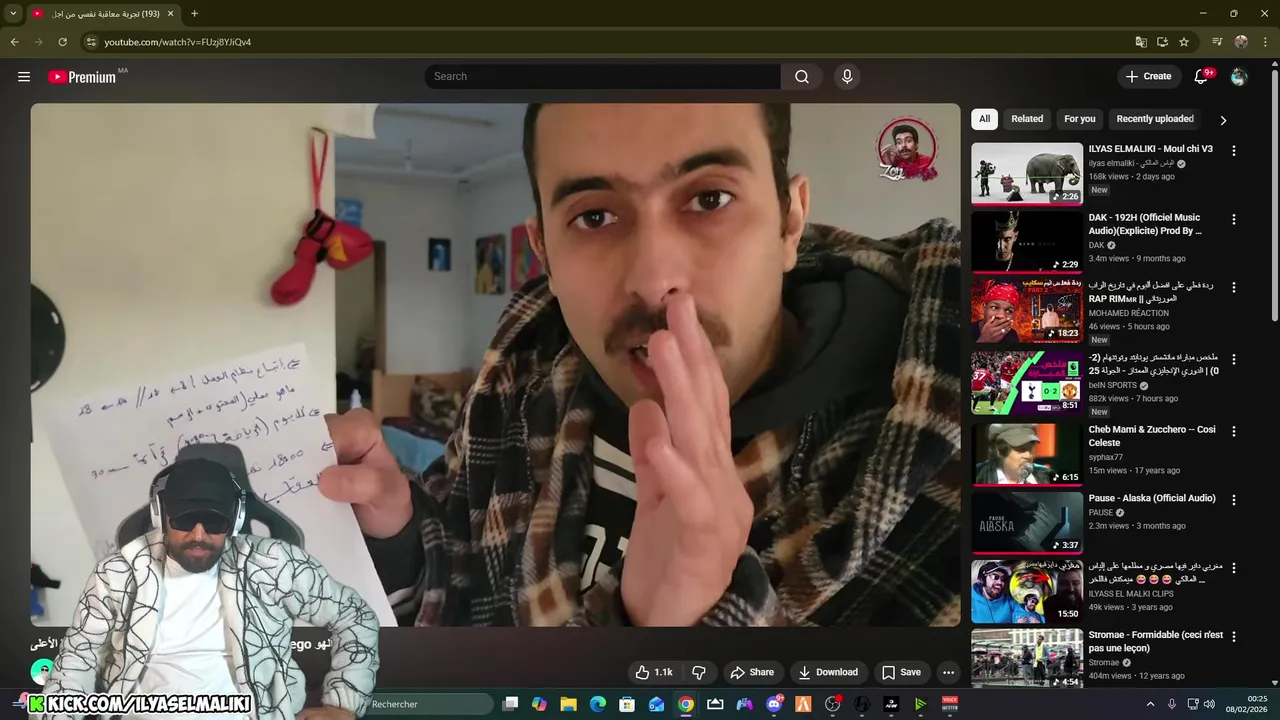Close the YouTube browser tab
Image resolution: width=1280 pixels, height=720 pixels.
point(170,14)
